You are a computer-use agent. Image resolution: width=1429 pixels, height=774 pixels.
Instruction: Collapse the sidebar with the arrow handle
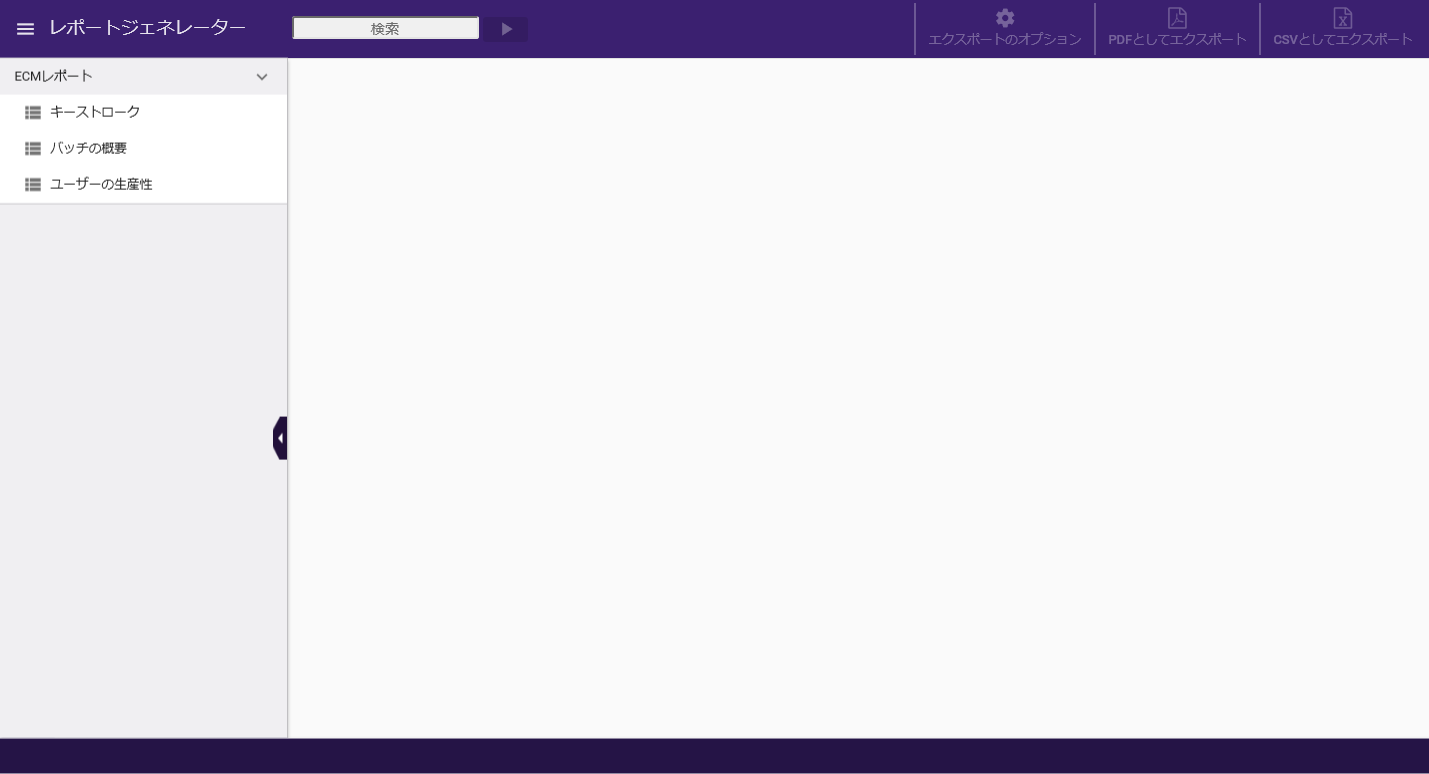coord(280,438)
